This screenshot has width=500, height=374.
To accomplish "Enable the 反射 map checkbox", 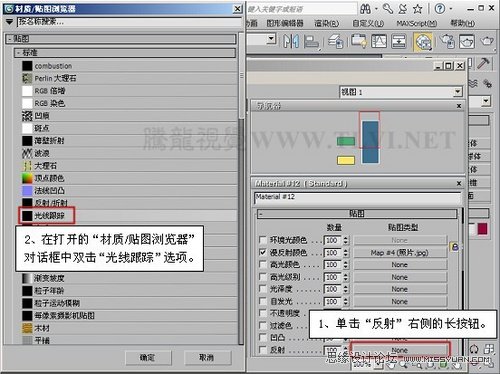I will click(263, 350).
